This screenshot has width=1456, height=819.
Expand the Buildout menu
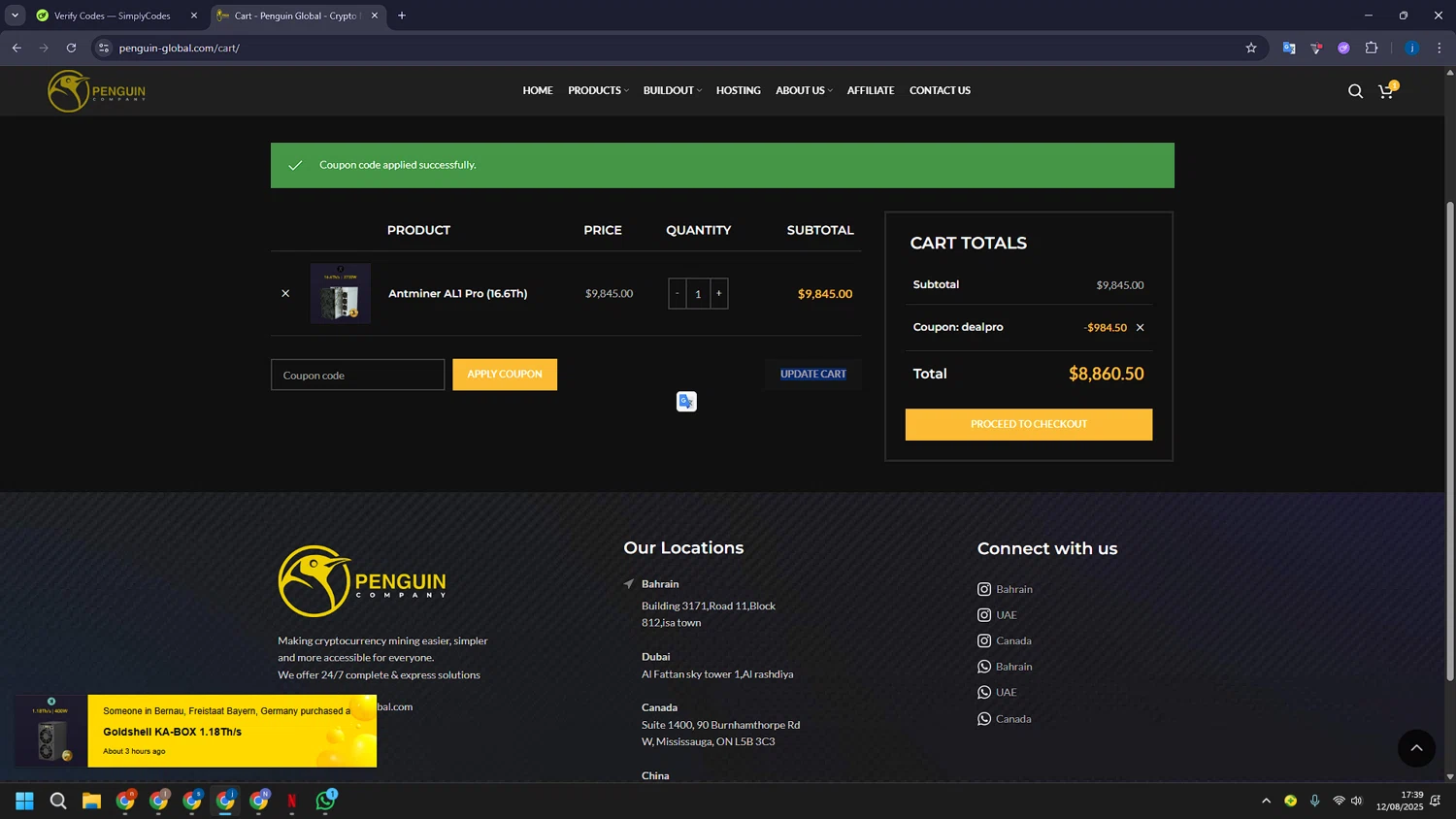tap(672, 90)
